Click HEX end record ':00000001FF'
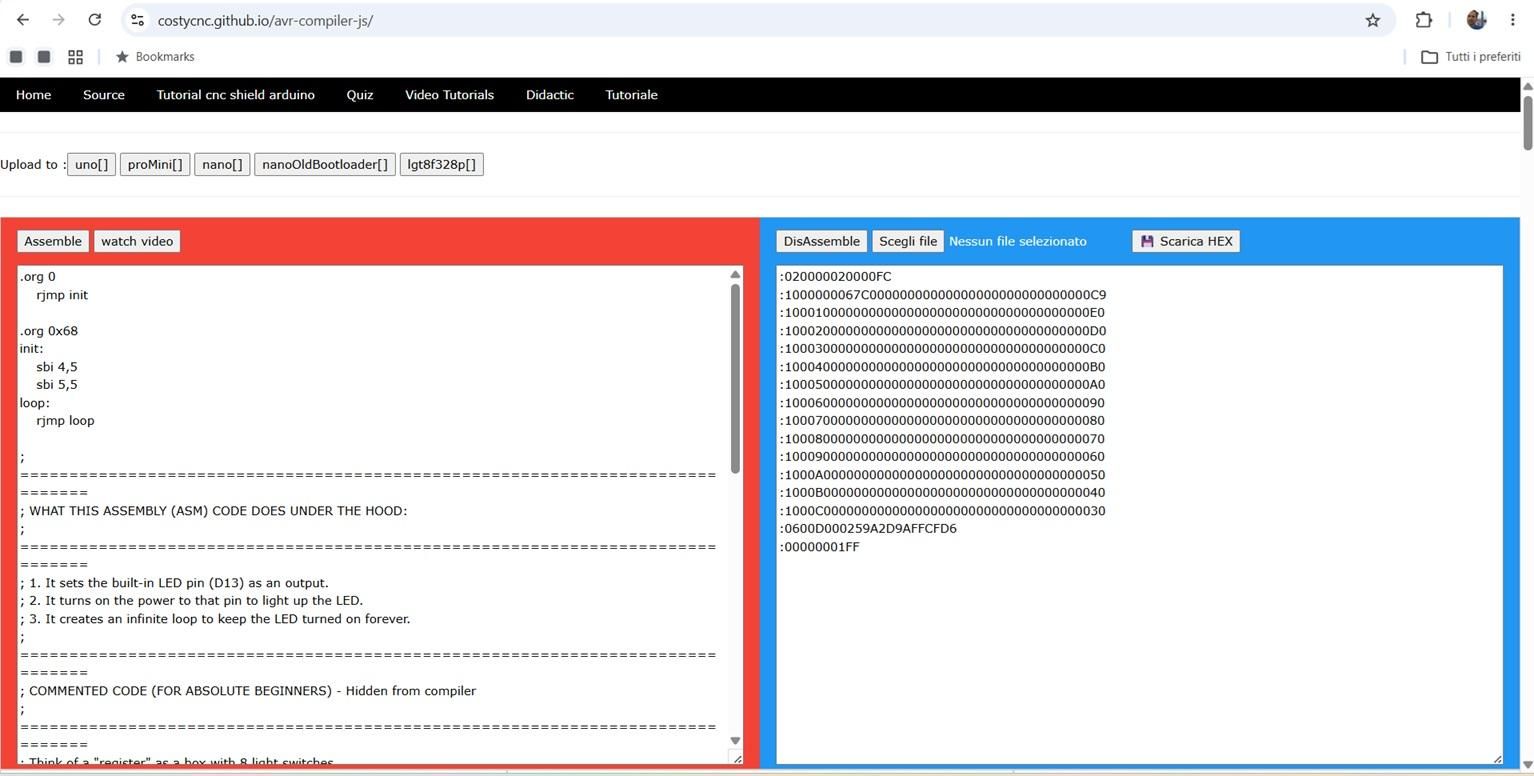The image size is (1534, 776). [819, 547]
